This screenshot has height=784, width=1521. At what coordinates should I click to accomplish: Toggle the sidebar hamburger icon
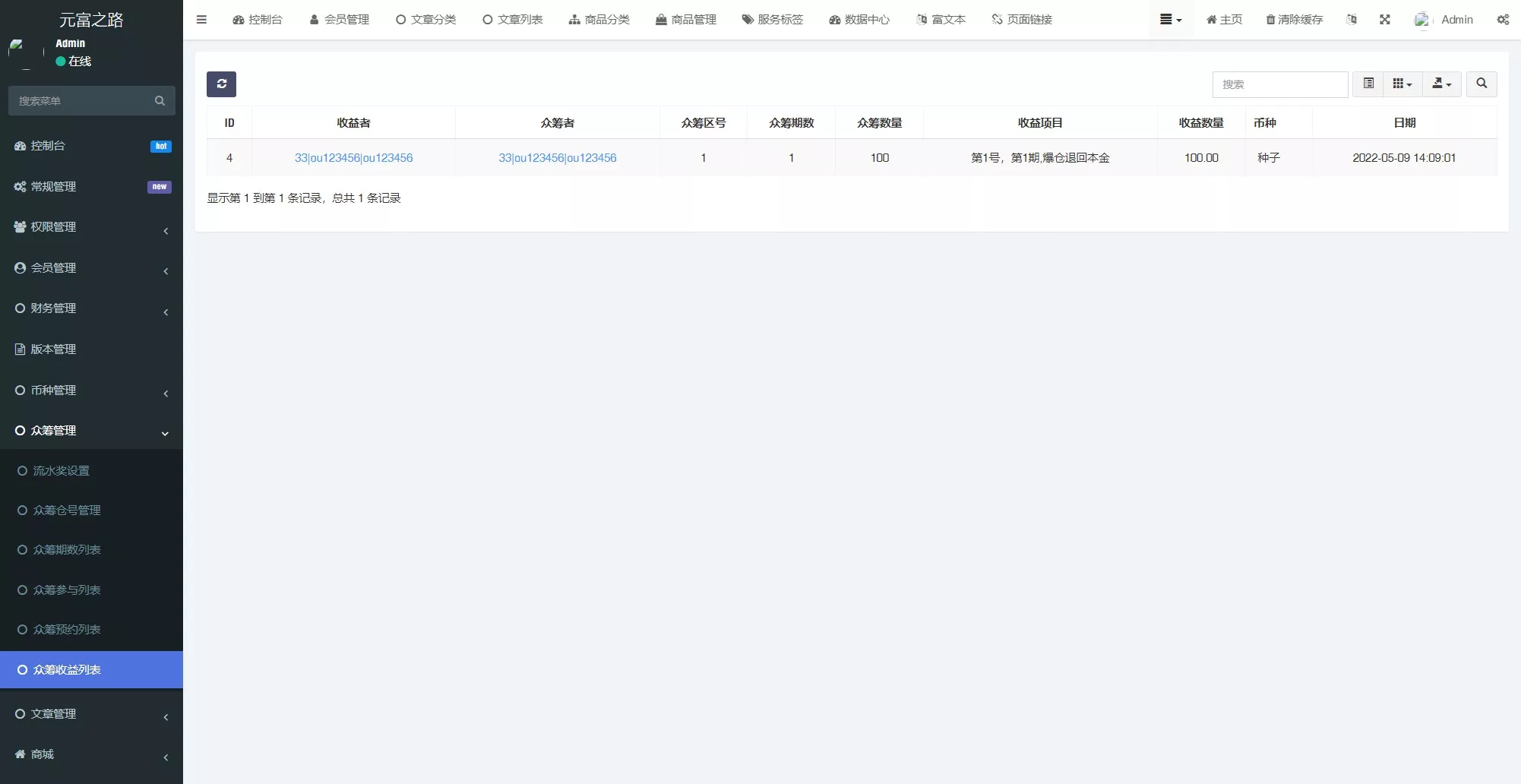[201, 20]
